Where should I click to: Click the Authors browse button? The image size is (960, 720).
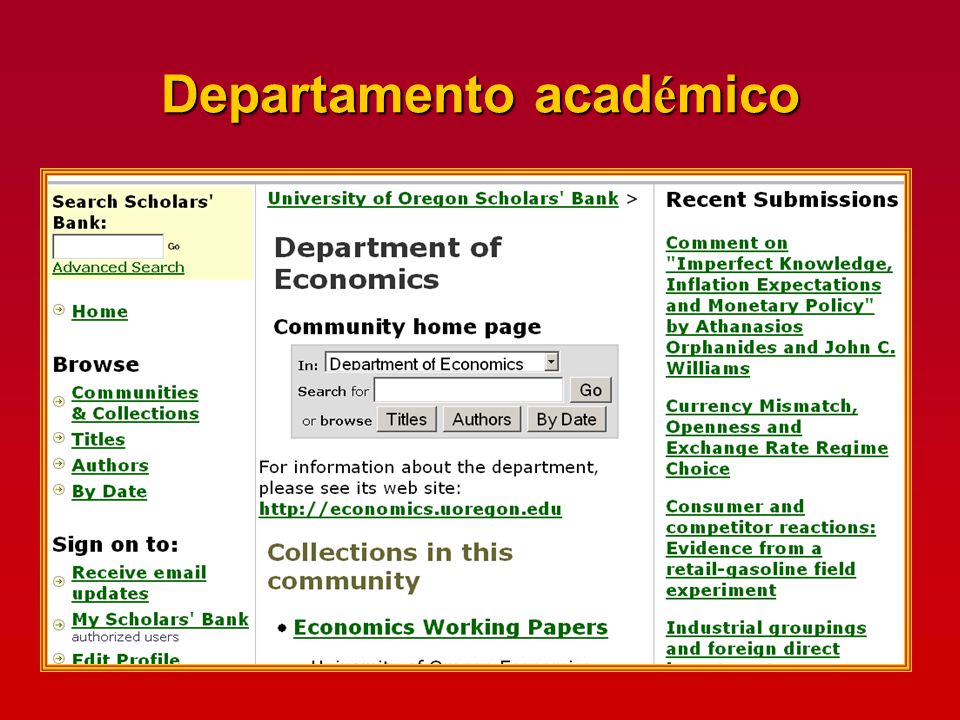coord(482,419)
